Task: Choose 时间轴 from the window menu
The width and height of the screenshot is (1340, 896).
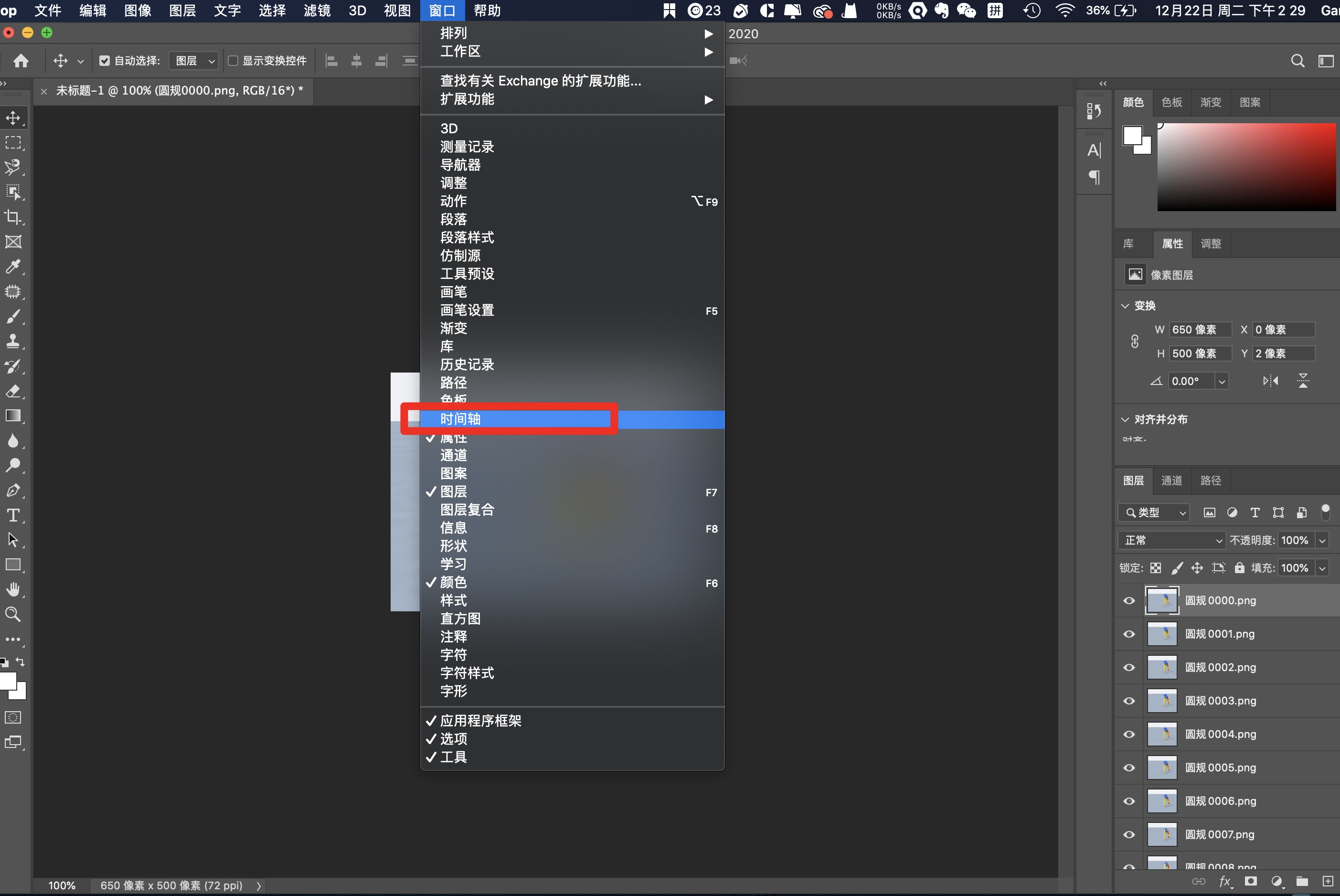Action: pyautogui.click(x=460, y=419)
